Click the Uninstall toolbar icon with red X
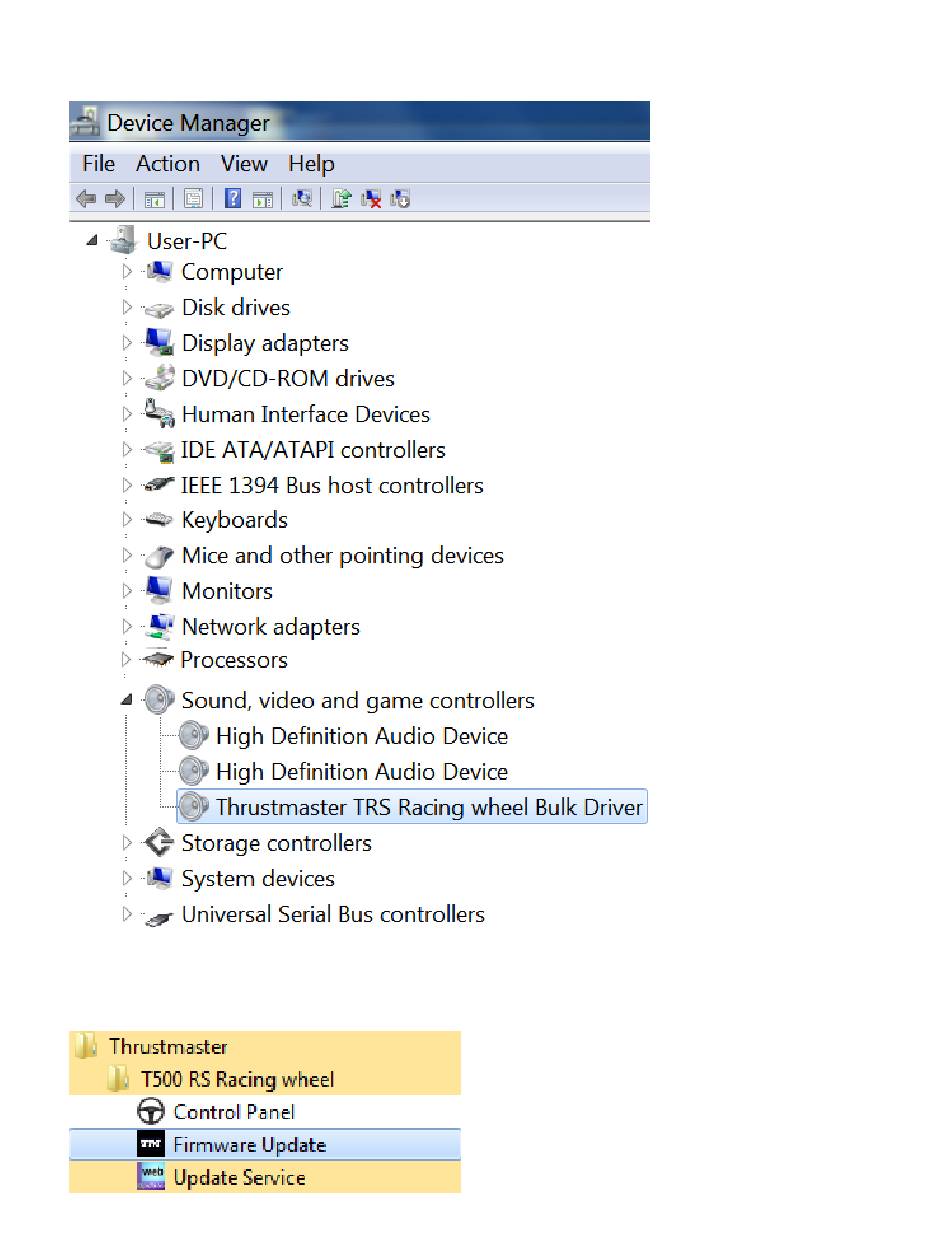950x1260 pixels. (x=371, y=199)
